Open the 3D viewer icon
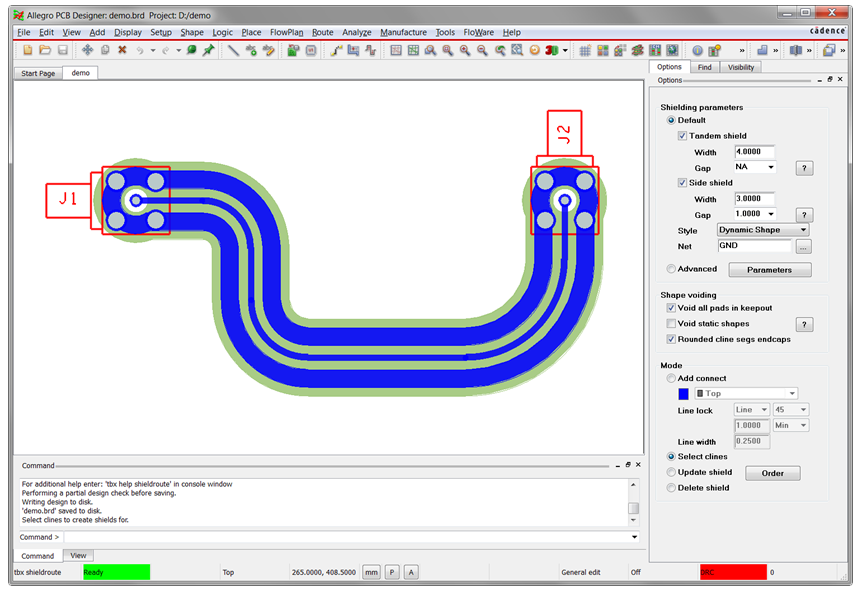The image size is (860, 590). (551, 50)
